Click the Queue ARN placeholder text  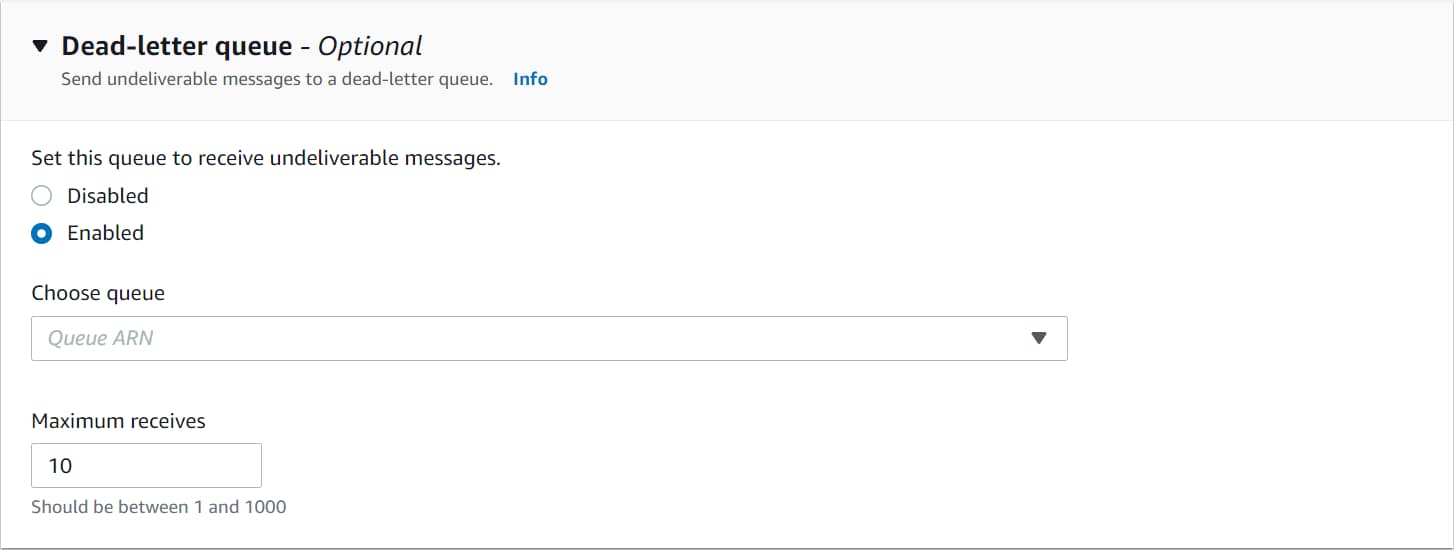coord(101,338)
